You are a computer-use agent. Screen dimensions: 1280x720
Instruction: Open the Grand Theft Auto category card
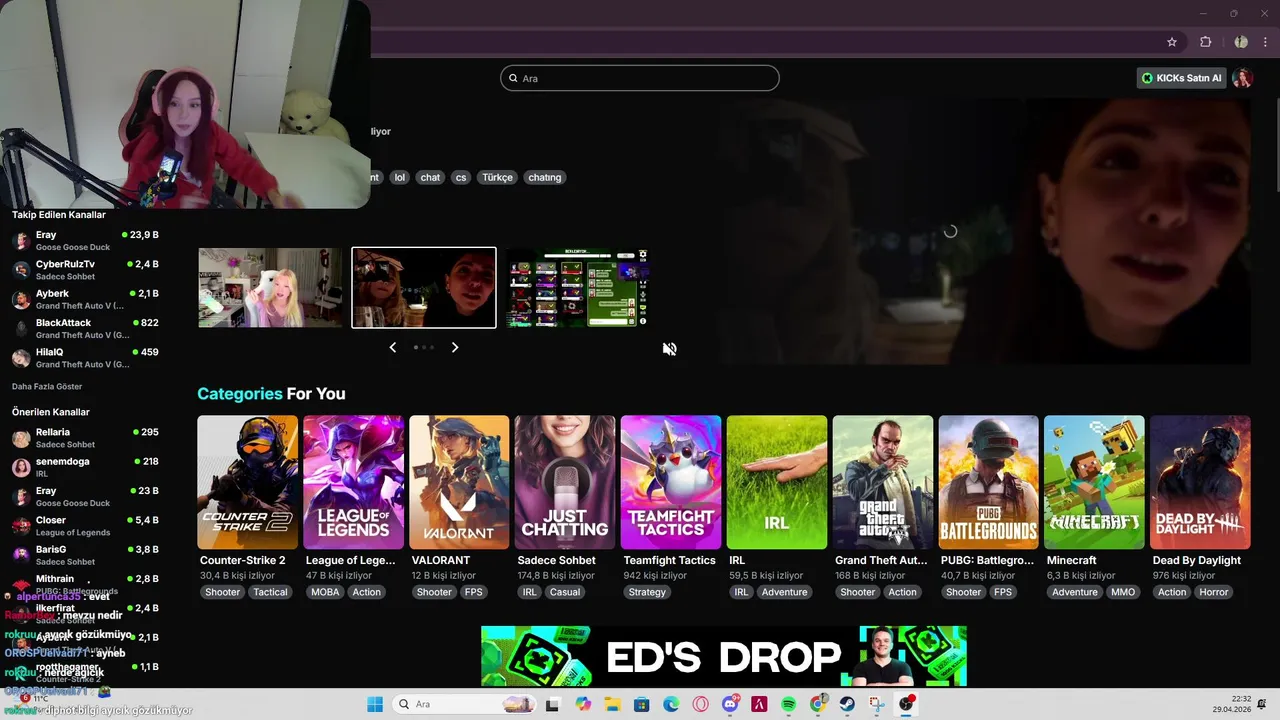click(x=883, y=482)
